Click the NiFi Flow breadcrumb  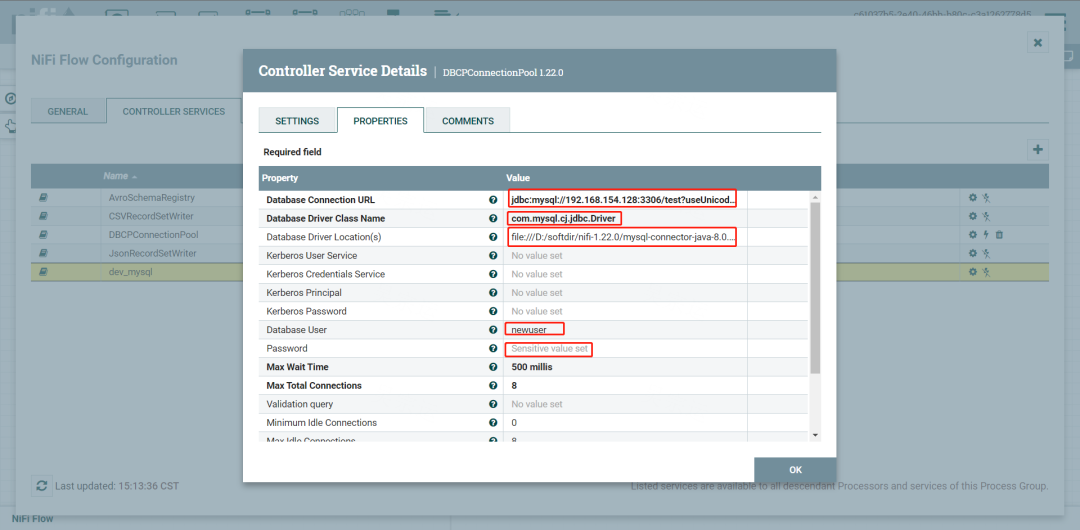pyautogui.click(x=32, y=518)
